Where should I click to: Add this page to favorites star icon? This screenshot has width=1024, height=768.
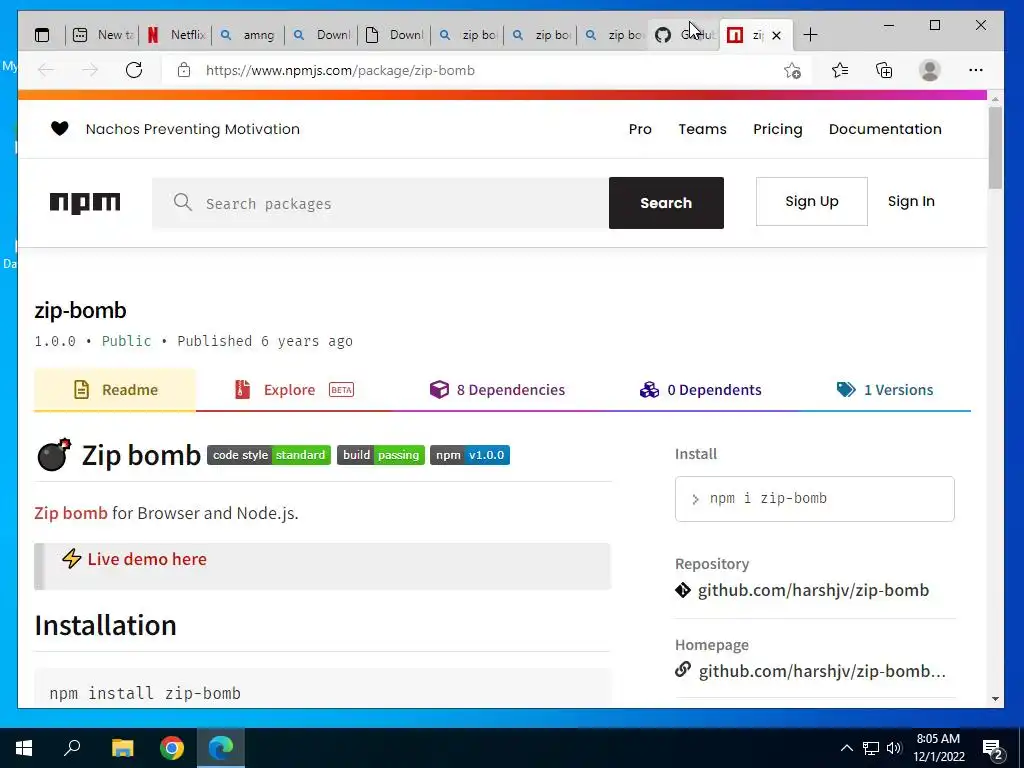792,70
